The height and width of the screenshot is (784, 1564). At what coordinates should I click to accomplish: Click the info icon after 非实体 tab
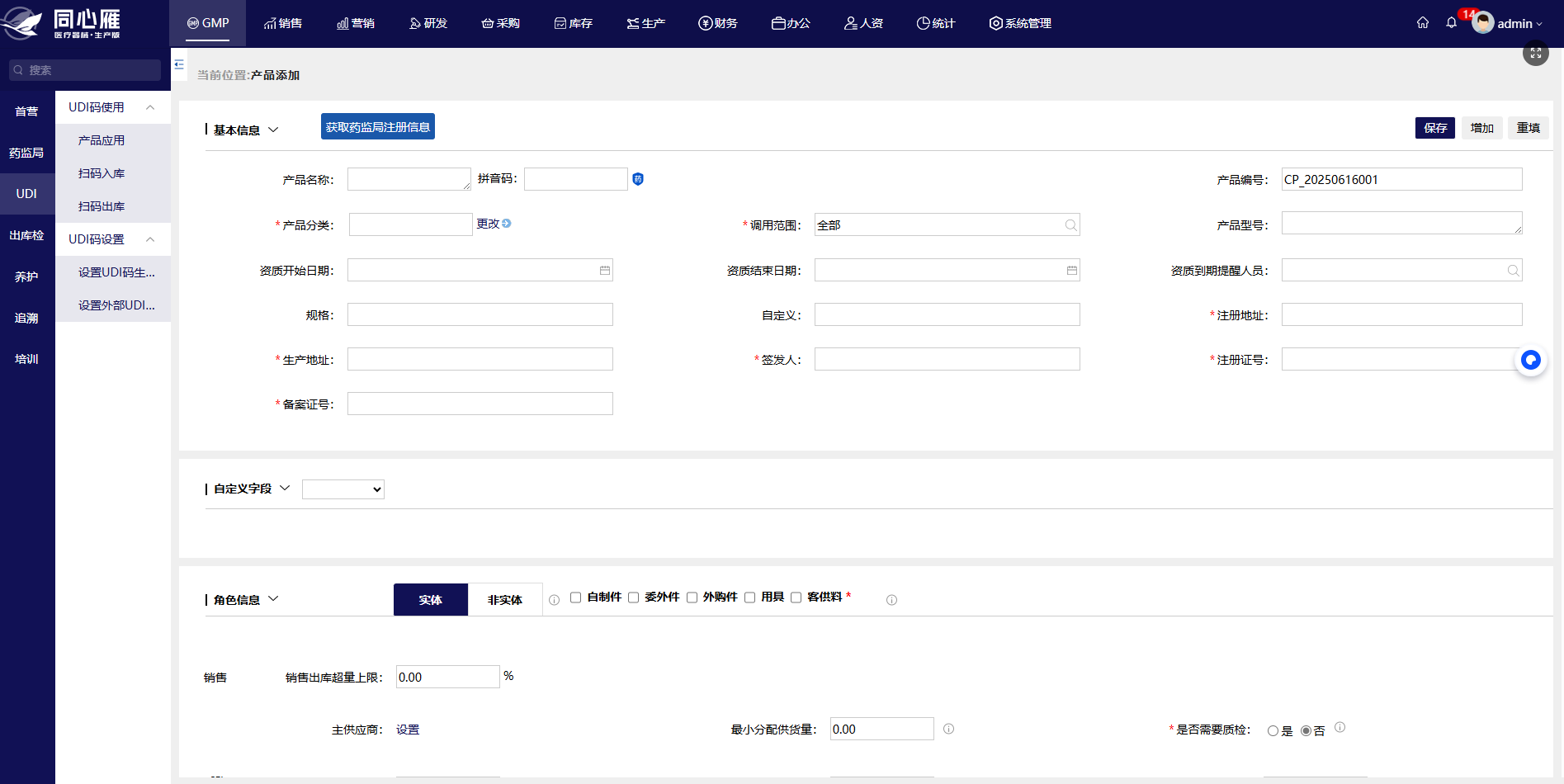(555, 600)
